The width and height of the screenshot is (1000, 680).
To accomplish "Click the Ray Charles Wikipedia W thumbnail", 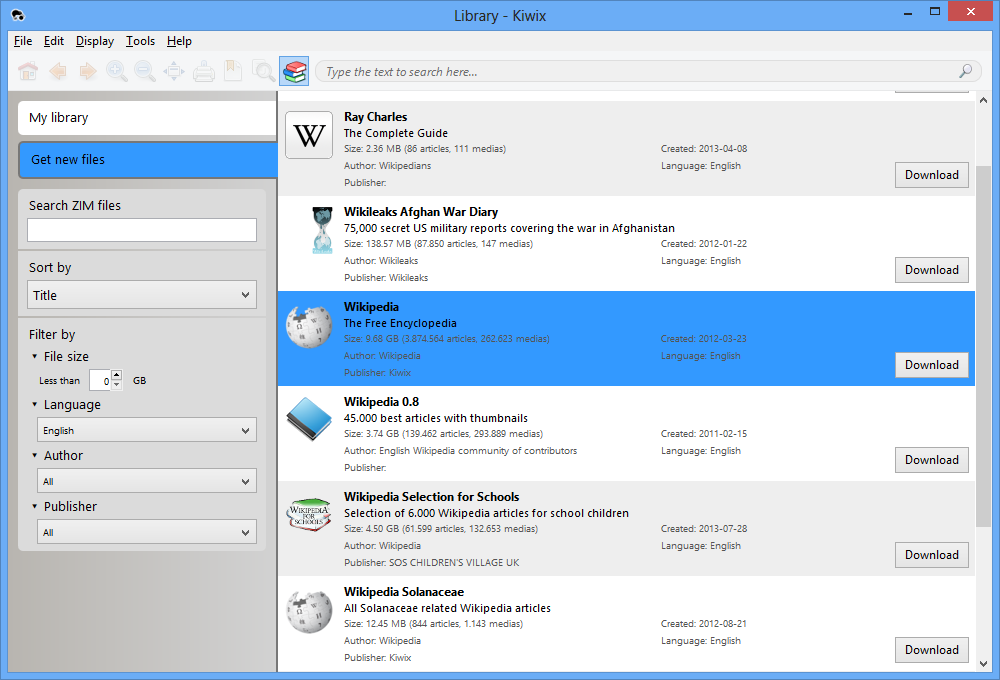I will click(309, 135).
